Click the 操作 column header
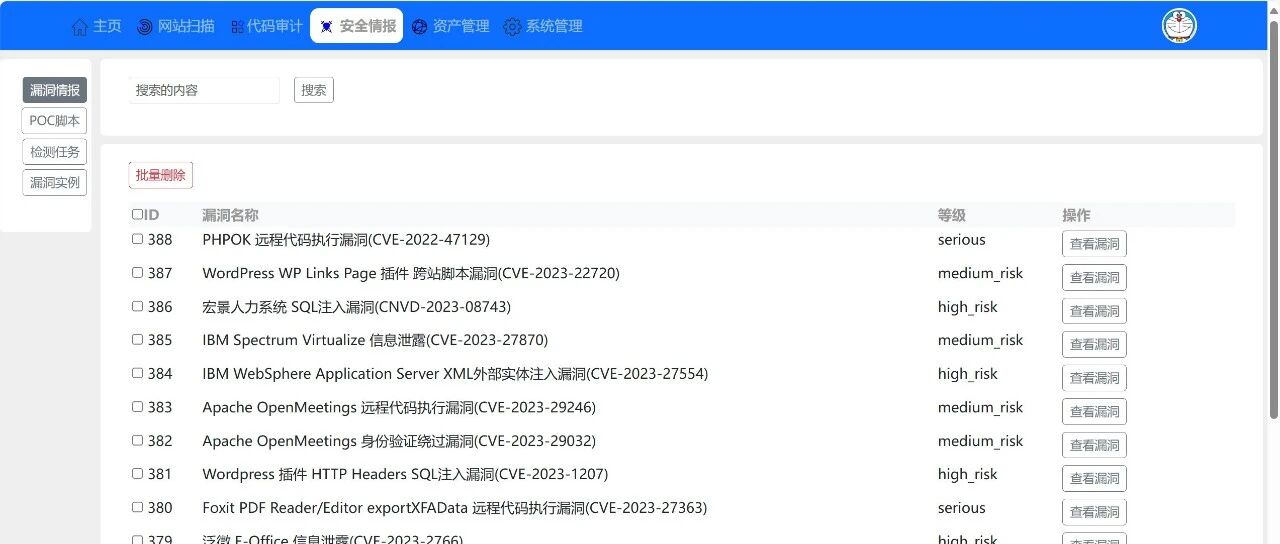This screenshot has width=1280, height=544. (1076, 215)
